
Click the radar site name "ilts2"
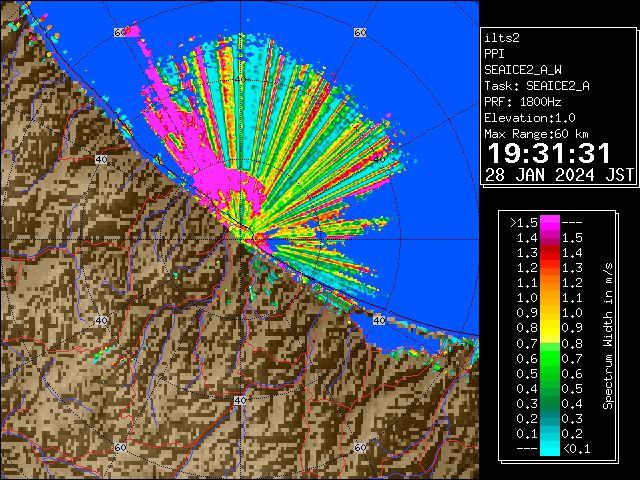click(502, 38)
